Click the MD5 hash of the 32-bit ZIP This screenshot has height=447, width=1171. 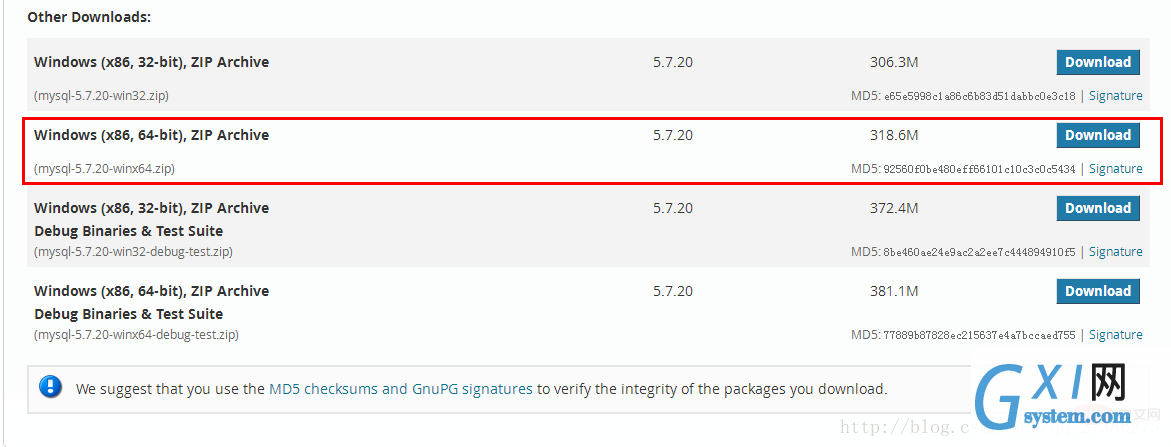(x=979, y=96)
